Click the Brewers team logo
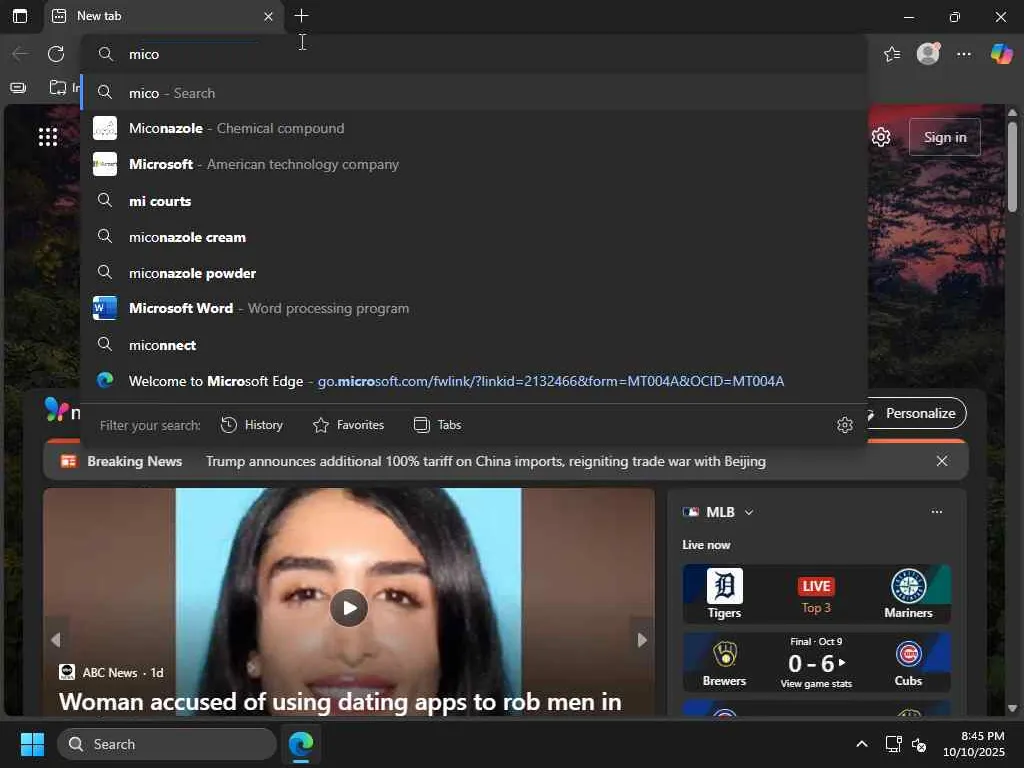 click(x=724, y=654)
